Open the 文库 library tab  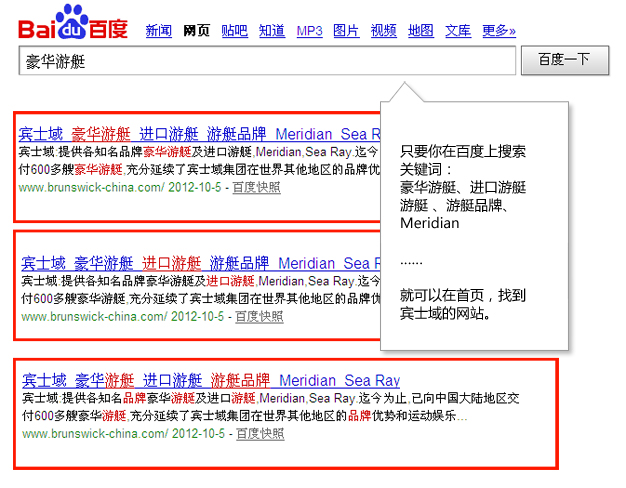[458, 31]
